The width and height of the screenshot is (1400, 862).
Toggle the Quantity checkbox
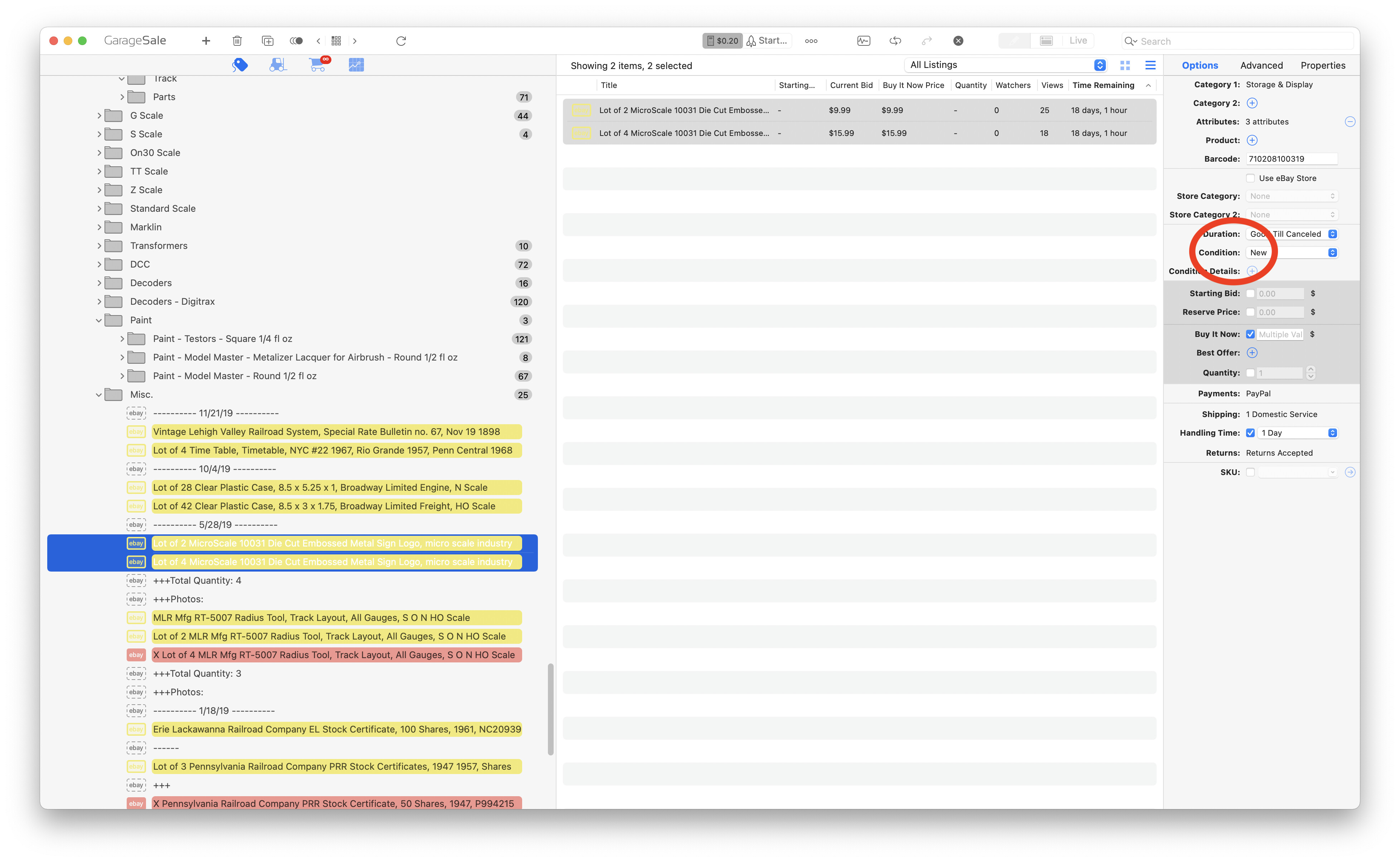tap(1250, 373)
